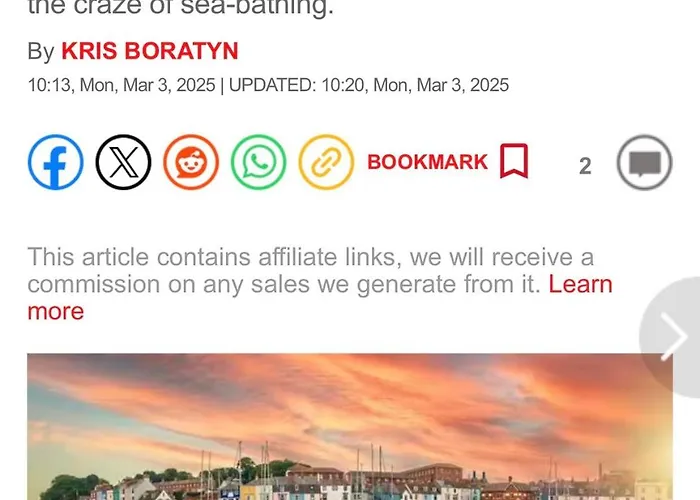The height and width of the screenshot is (500, 700).
Task: Open comments via the speech bubble icon
Action: 644,162
